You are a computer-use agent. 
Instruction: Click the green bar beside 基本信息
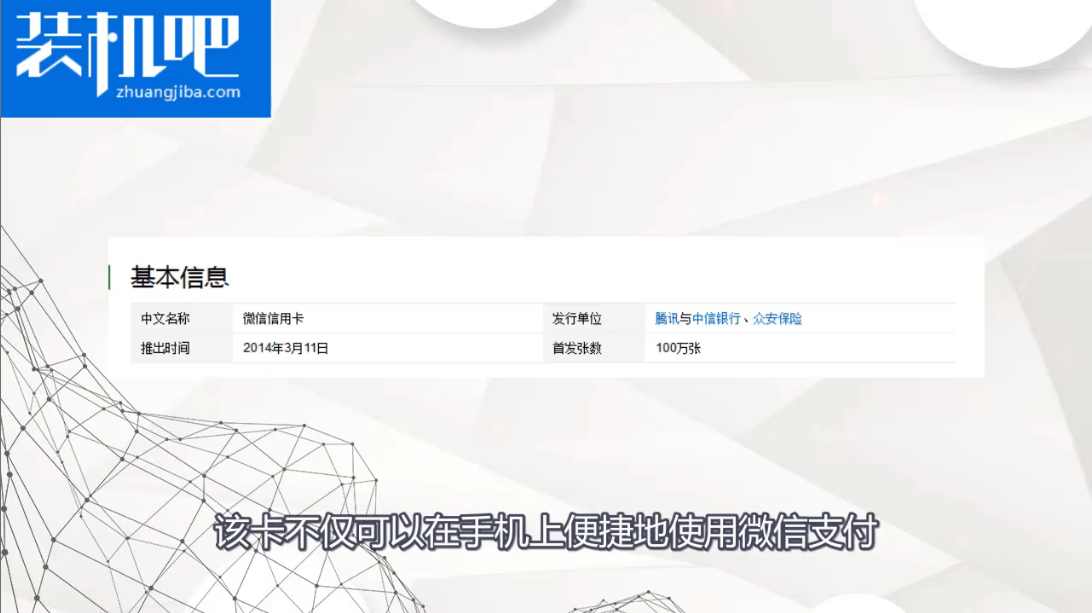(109, 277)
